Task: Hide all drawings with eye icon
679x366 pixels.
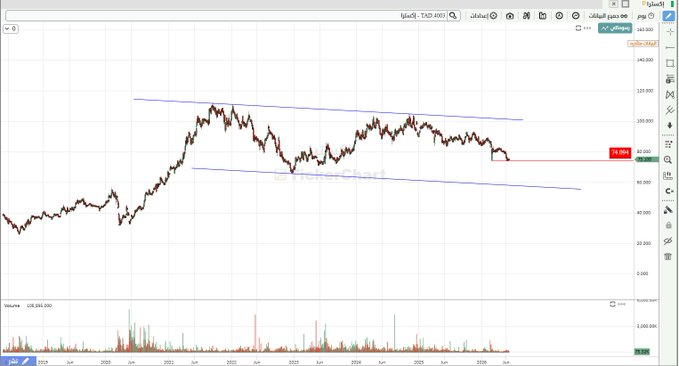Action: (x=668, y=241)
